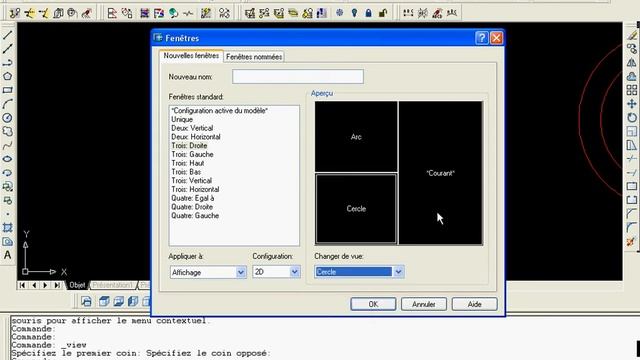This screenshot has width=640, height=360.
Task: Select the *Courant* viewport in preview
Action: [x=440, y=173]
